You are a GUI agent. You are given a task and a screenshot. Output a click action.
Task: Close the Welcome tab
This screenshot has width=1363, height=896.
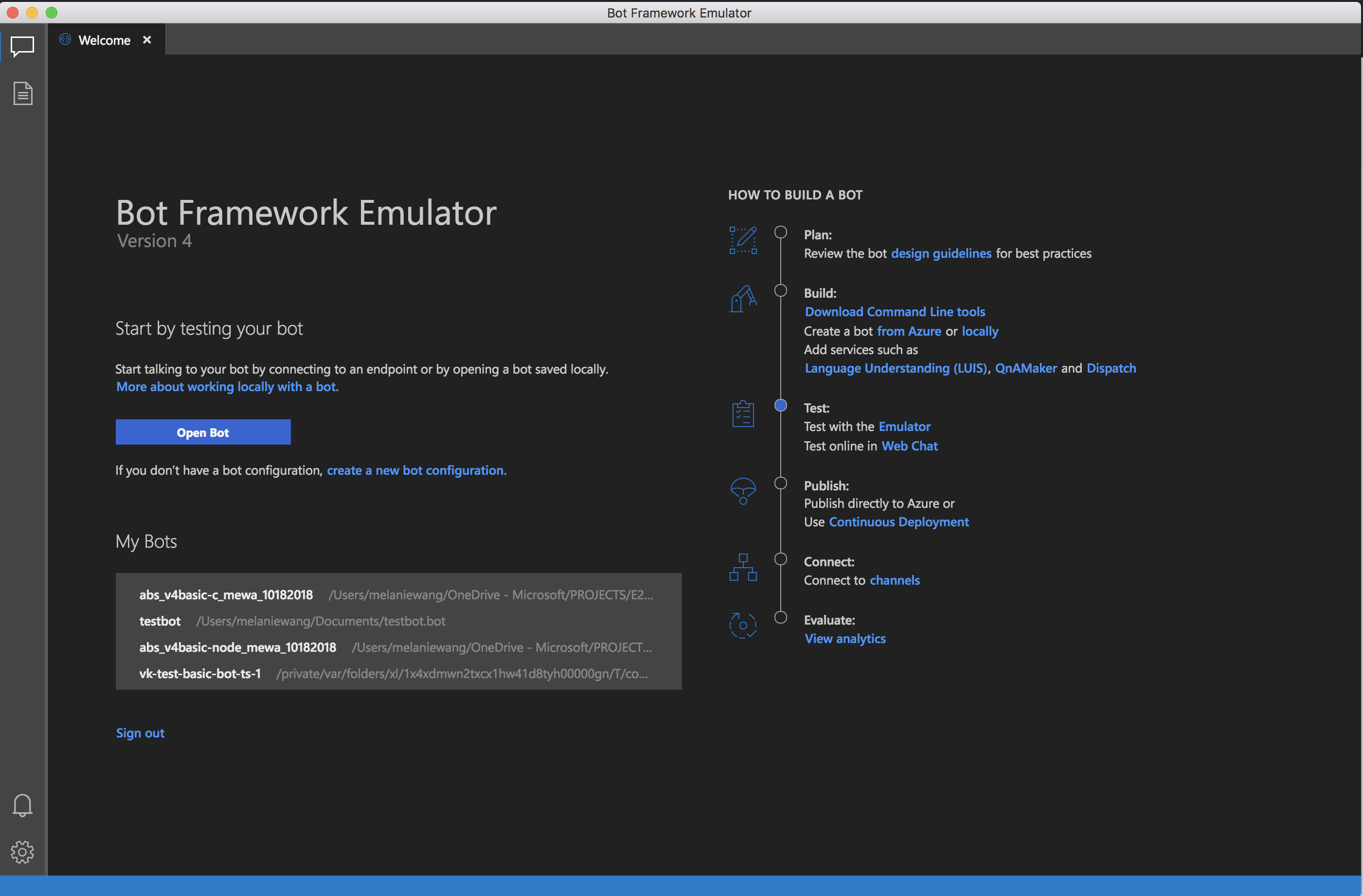(x=147, y=39)
